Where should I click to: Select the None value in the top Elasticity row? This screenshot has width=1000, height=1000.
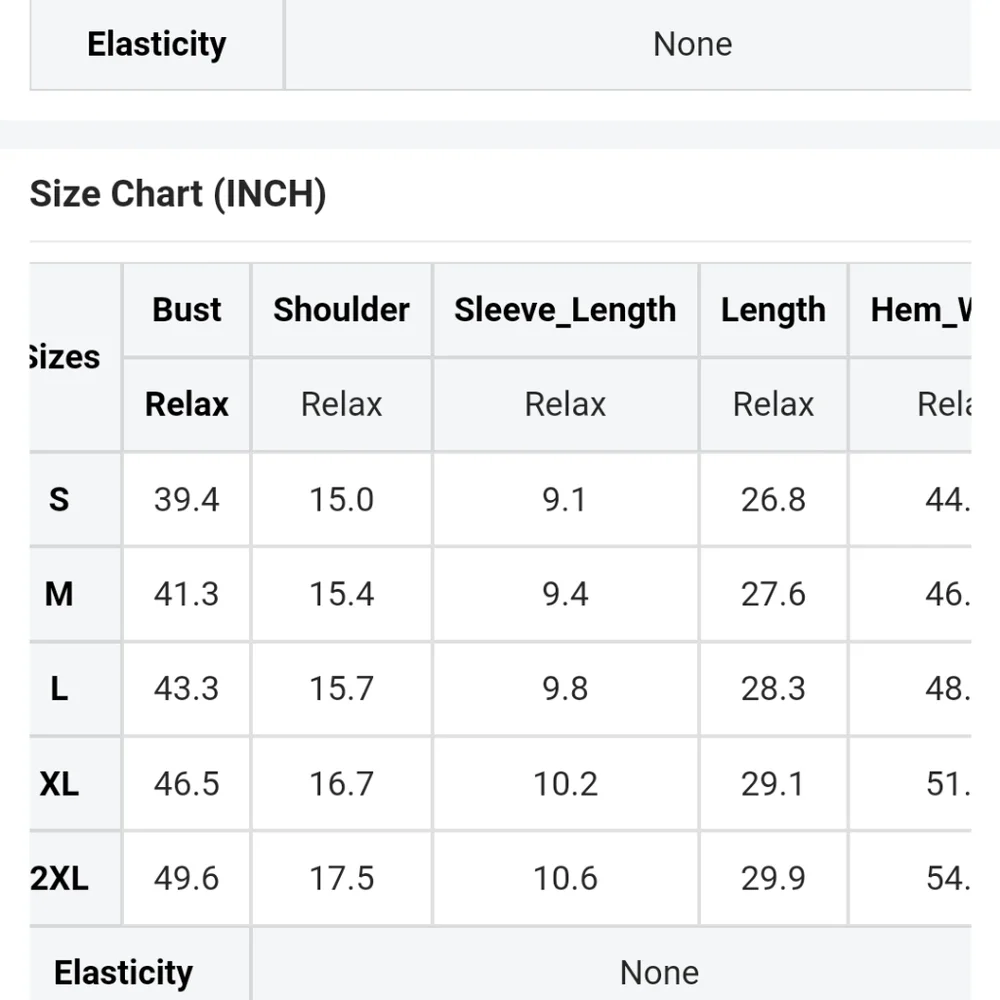[x=692, y=44]
